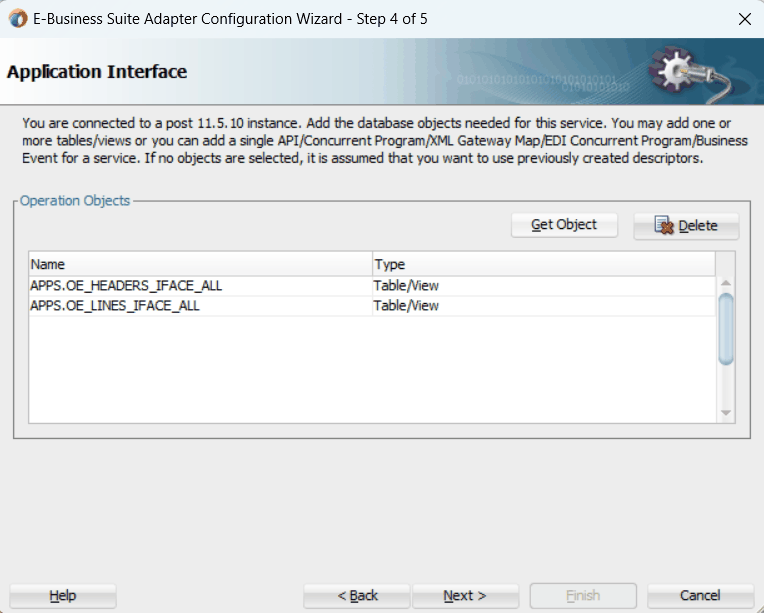
Task: Select the APPS.OE_HEADERS_IFACE_ALL row
Action: pyautogui.click(x=372, y=286)
